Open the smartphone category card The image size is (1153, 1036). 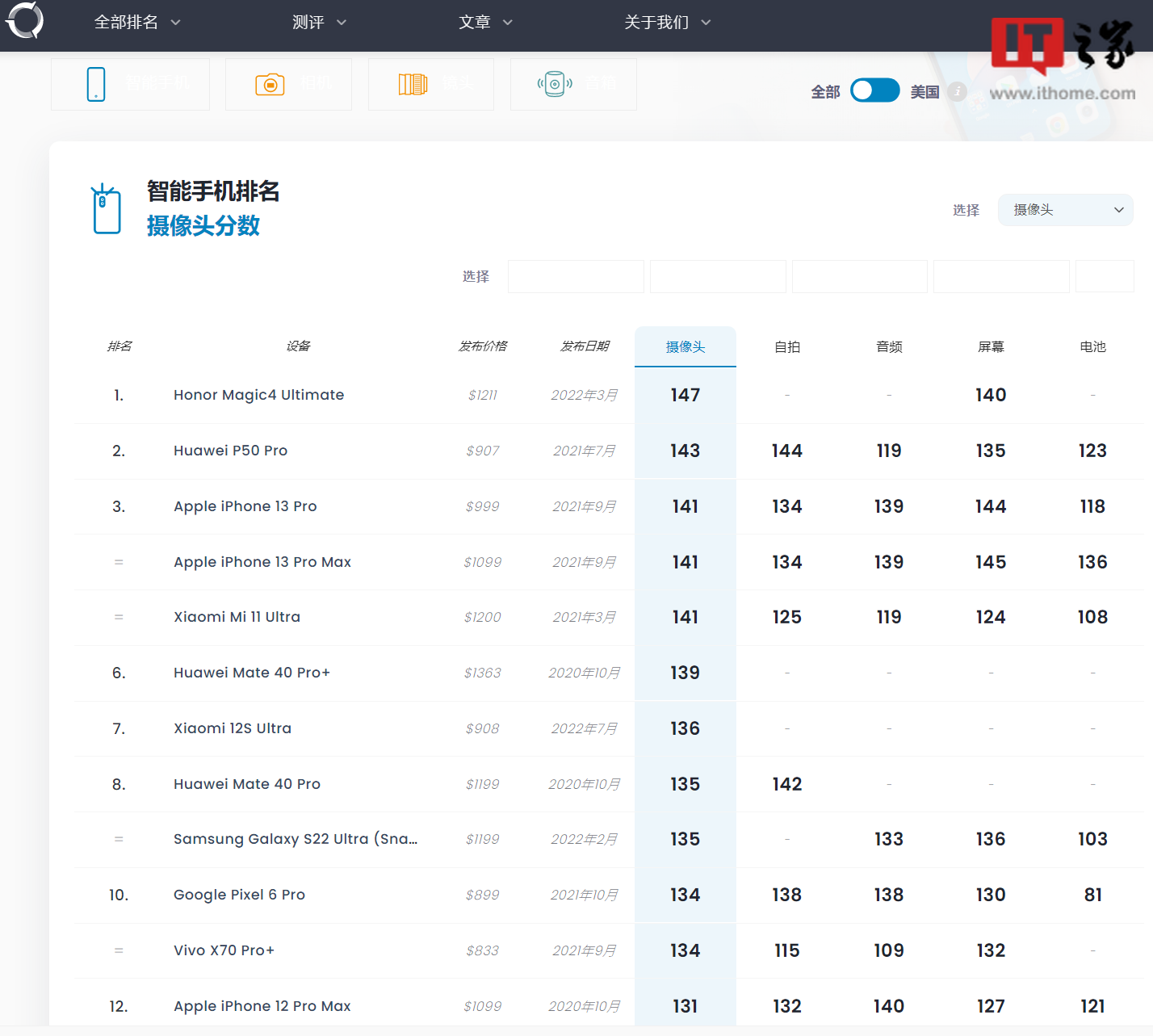pyautogui.click(x=130, y=84)
